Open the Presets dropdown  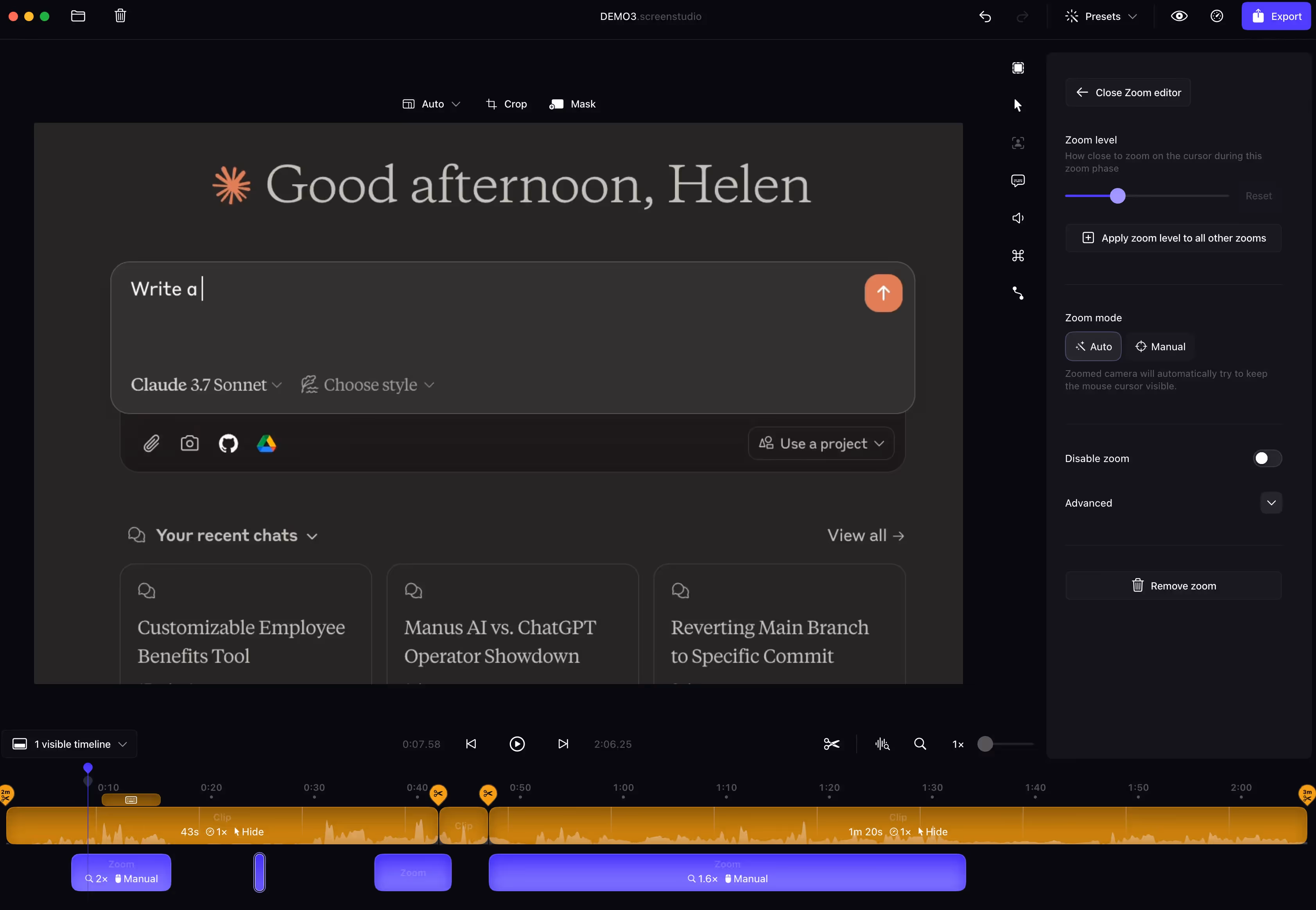point(1101,16)
